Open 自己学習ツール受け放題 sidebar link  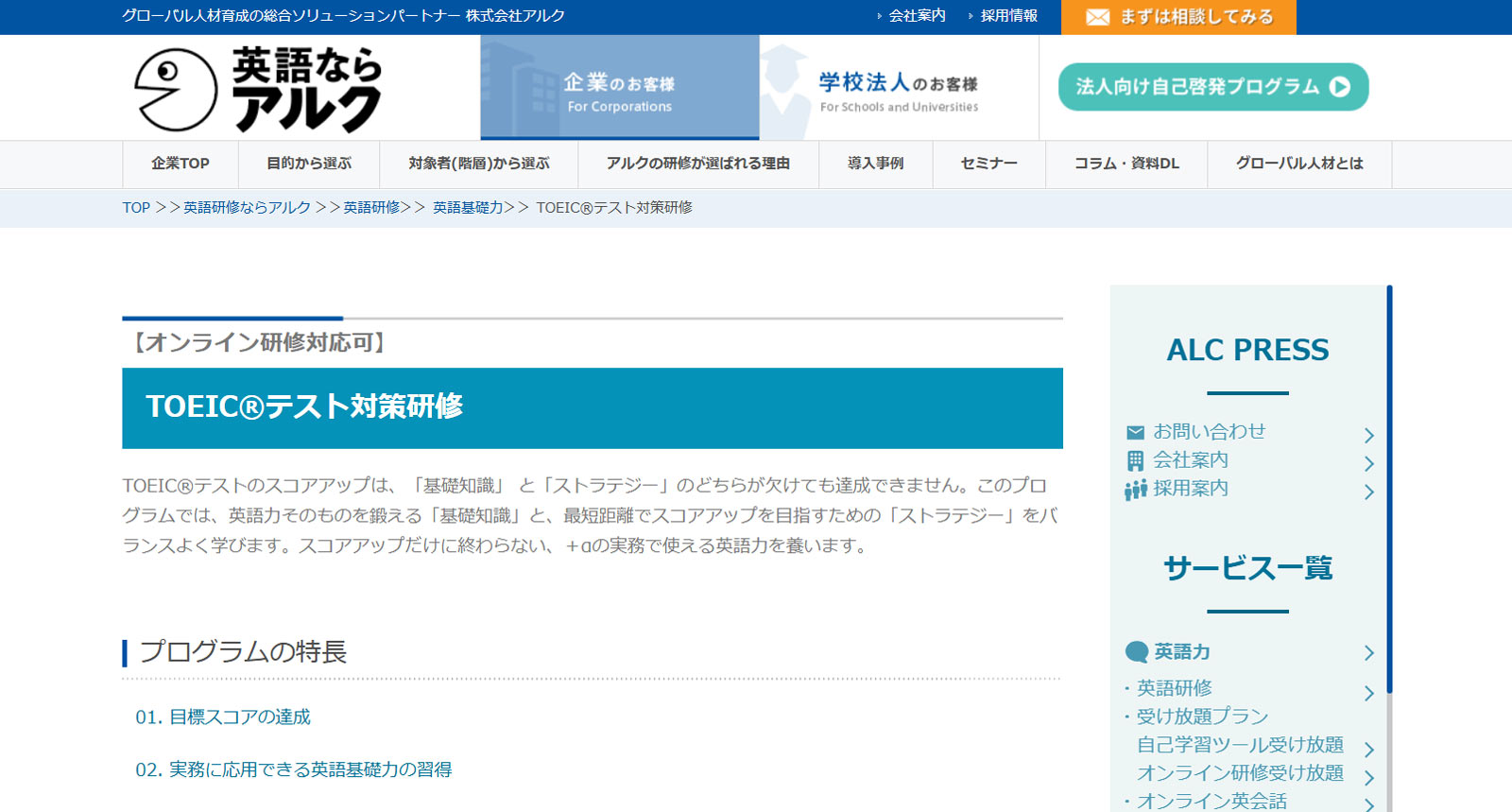tap(1240, 745)
